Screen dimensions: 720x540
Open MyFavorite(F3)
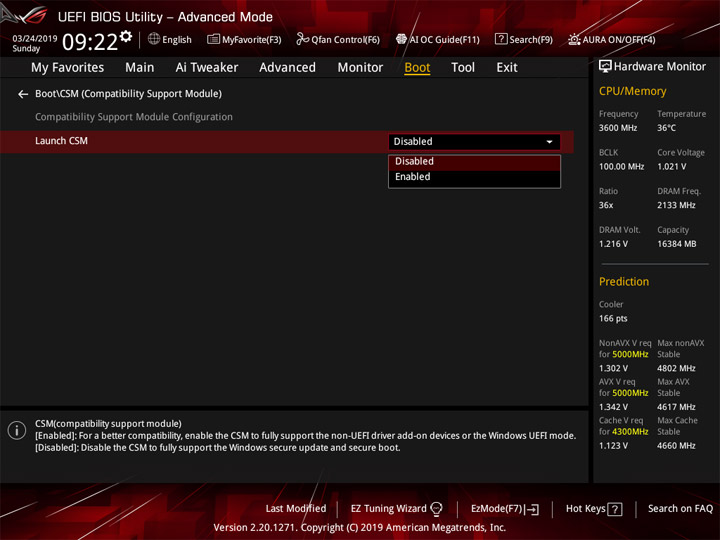click(x=244, y=39)
